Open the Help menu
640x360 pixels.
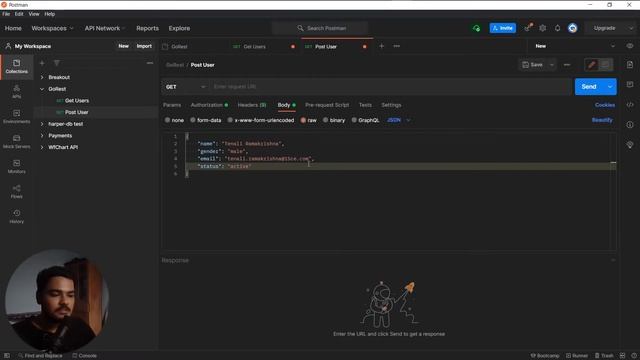click(49, 14)
